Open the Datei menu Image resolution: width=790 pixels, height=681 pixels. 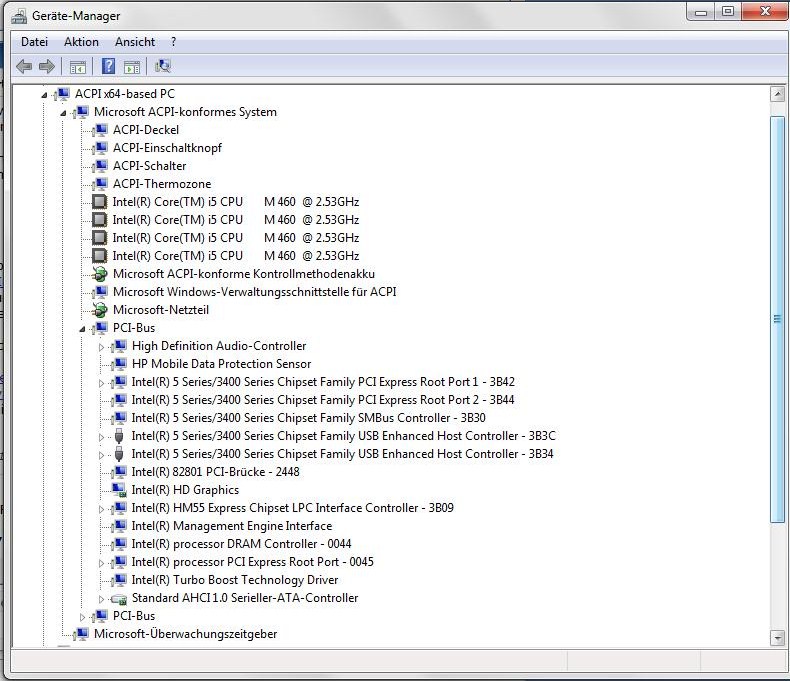point(34,42)
